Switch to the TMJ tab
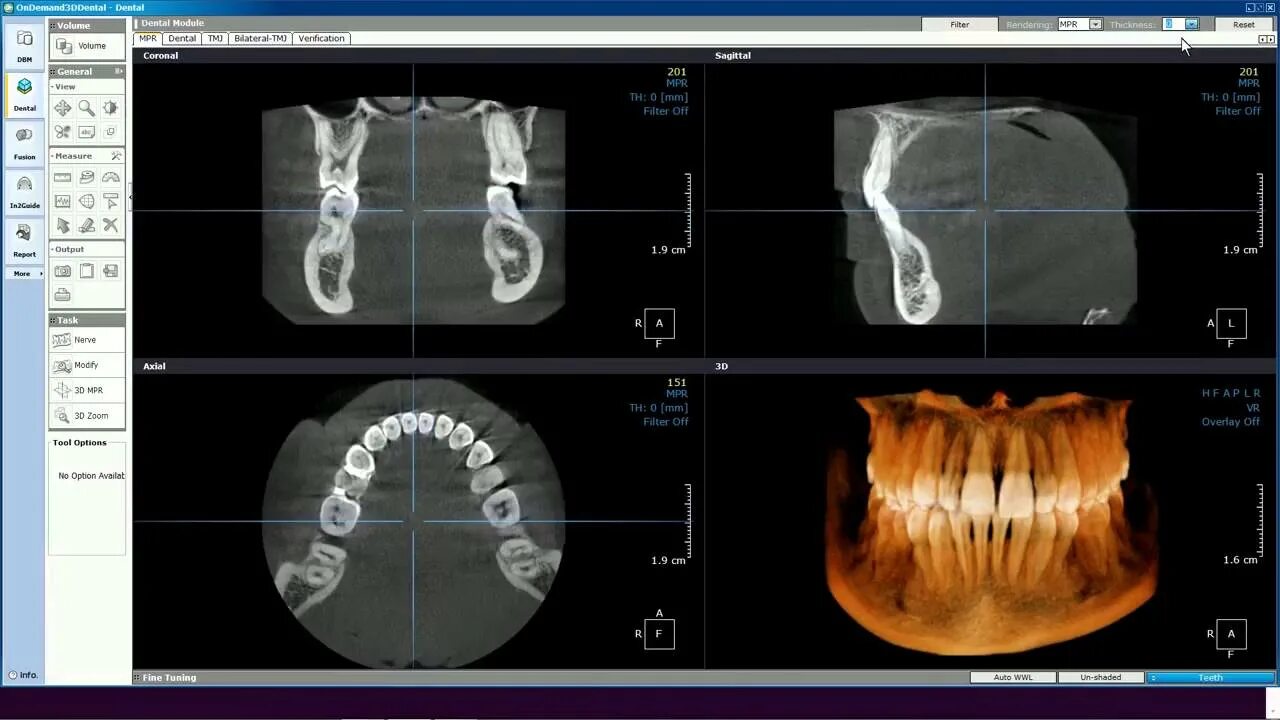The width and height of the screenshot is (1280, 720). point(215,38)
